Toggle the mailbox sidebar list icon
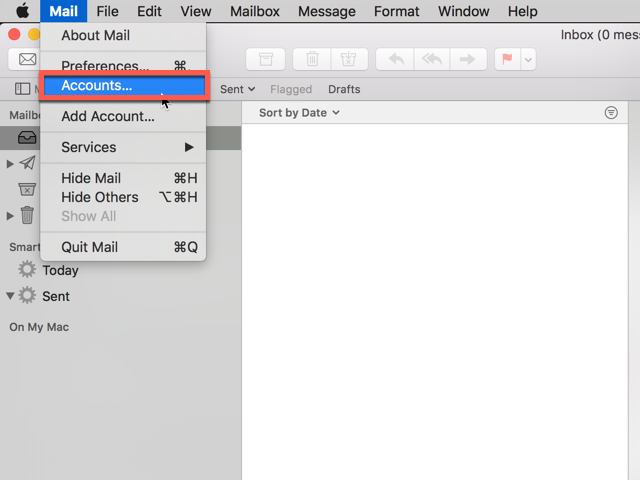 [x=22, y=89]
